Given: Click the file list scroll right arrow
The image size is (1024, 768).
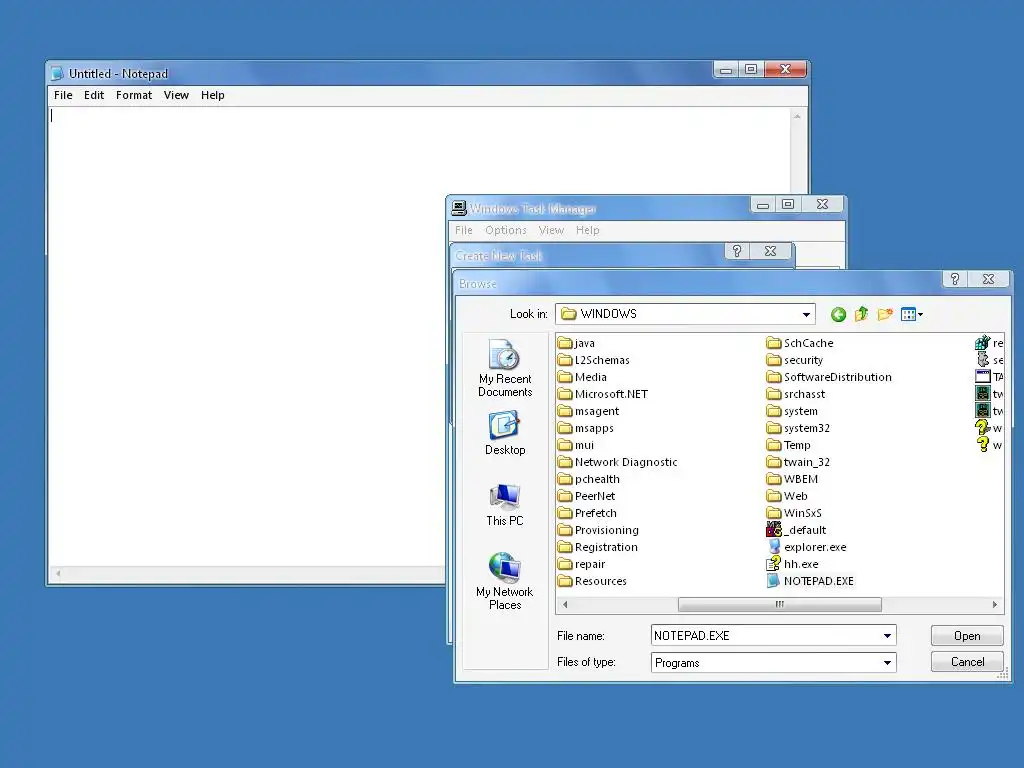Looking at the screenshot, I should click(x=995, y=604).
